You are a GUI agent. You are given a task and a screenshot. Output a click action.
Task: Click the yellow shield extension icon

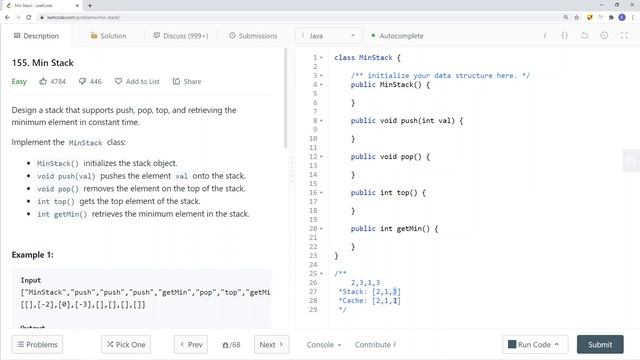[589, 18]
